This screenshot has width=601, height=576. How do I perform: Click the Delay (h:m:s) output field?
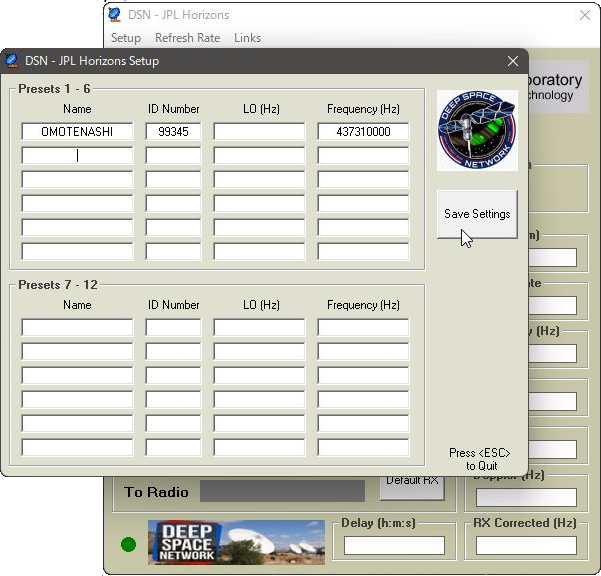coord(394,546)
